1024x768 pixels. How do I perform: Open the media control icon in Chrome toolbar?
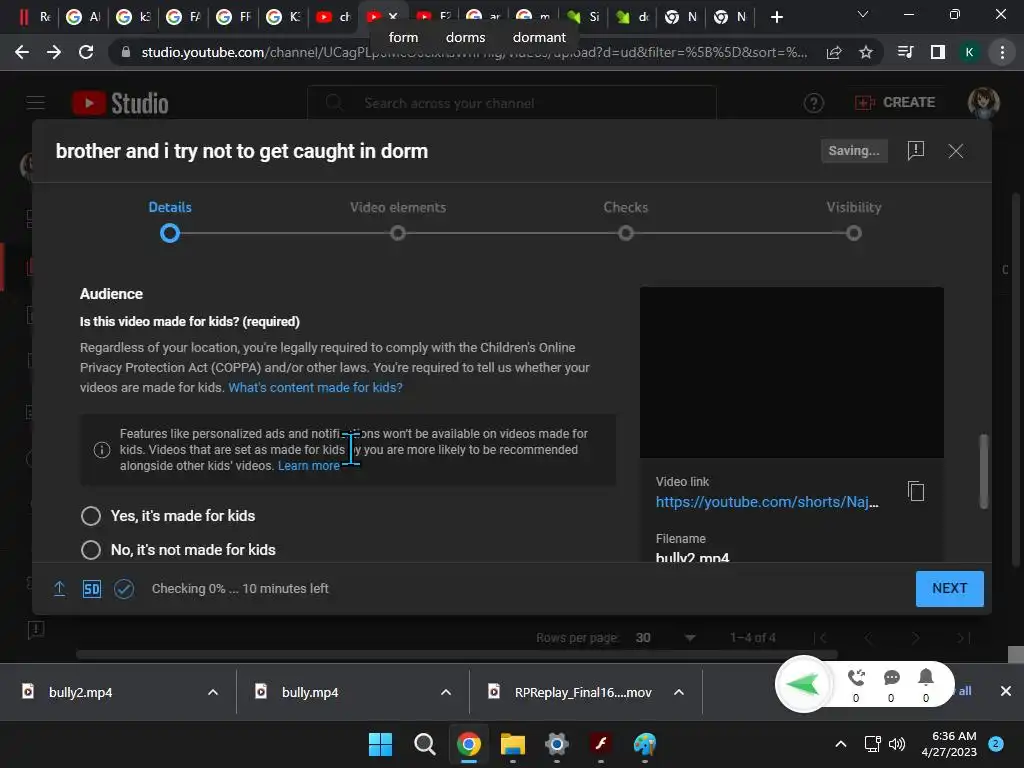(x=905, y=52)
